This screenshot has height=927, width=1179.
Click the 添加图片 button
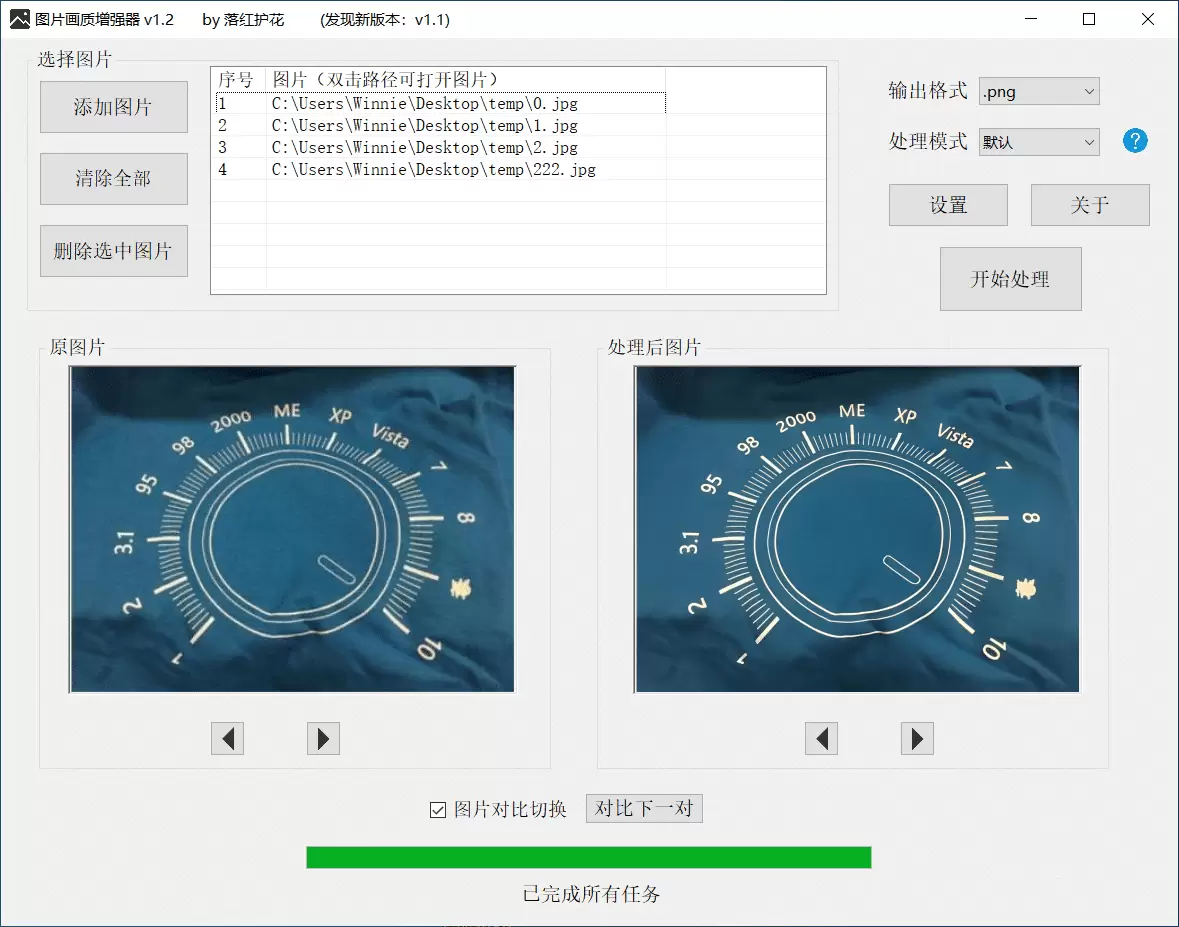[x=114, y=107]
